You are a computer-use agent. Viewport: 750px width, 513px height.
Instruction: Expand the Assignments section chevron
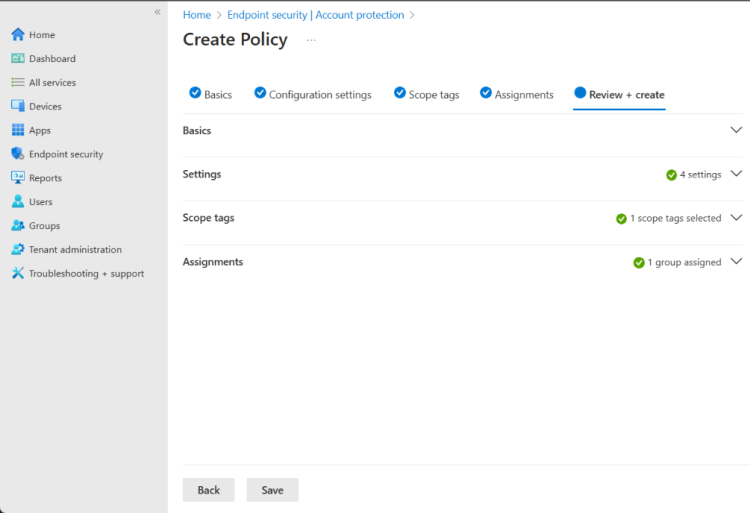point(736,261)
